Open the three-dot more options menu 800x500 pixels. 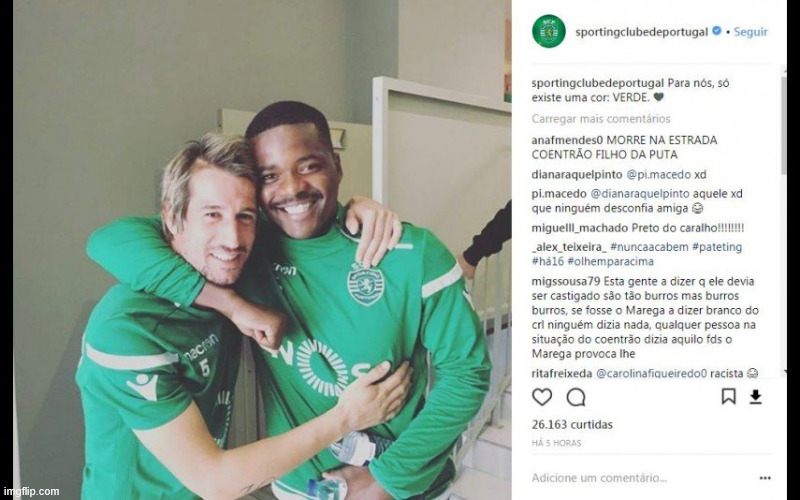[765, 478]
